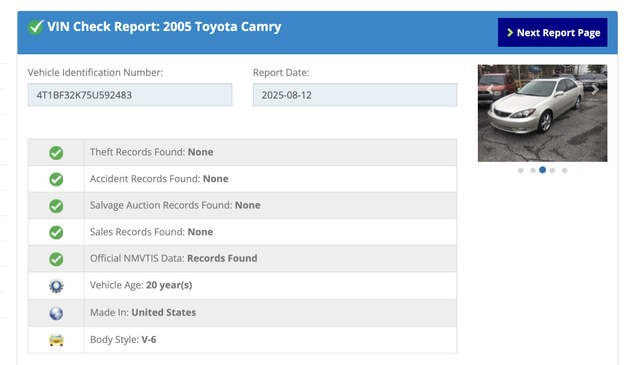Click the green check icon for Official NMVTIS Data

point(56,259)
